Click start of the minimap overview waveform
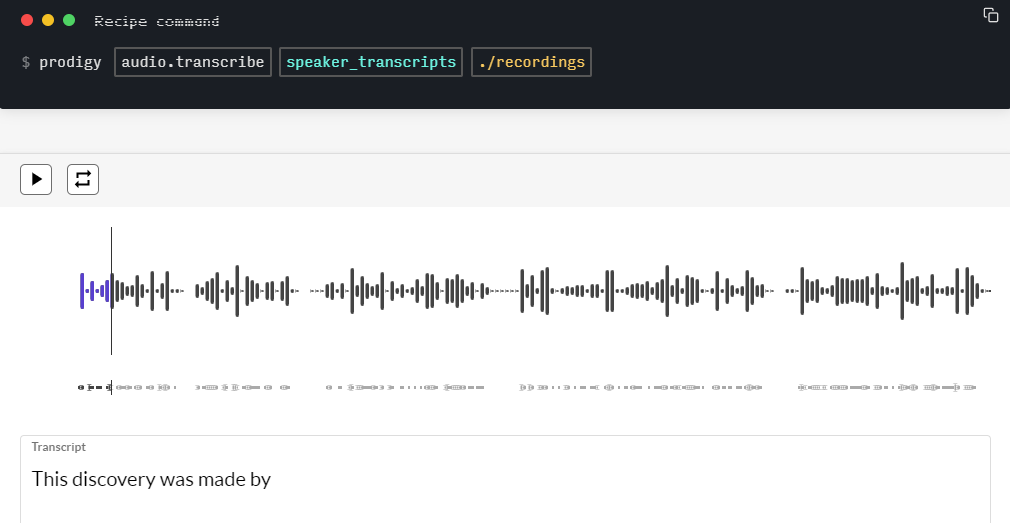This screenshot has width=1010, height=523. click(81, 387)
